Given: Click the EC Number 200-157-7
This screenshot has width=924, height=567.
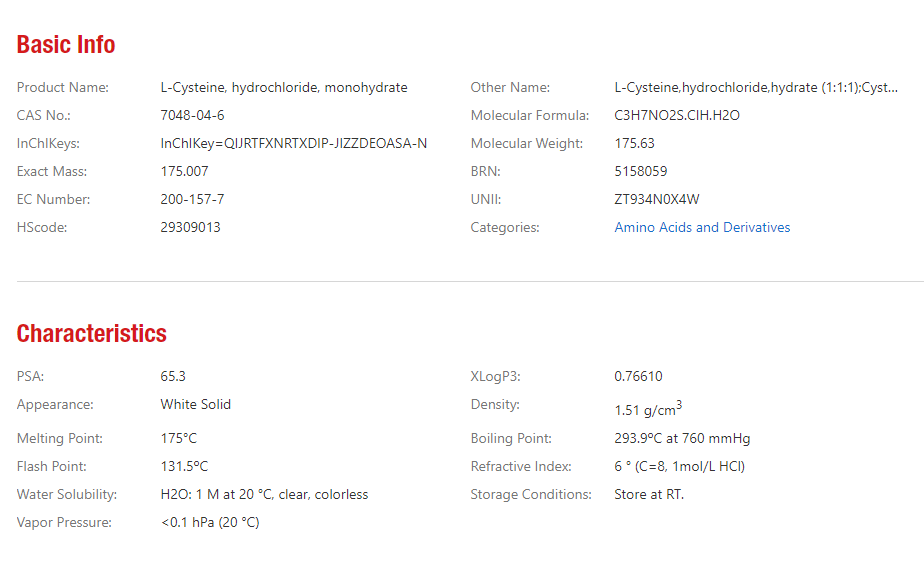Looking at the screenshot, I should [x=192, y=200].
